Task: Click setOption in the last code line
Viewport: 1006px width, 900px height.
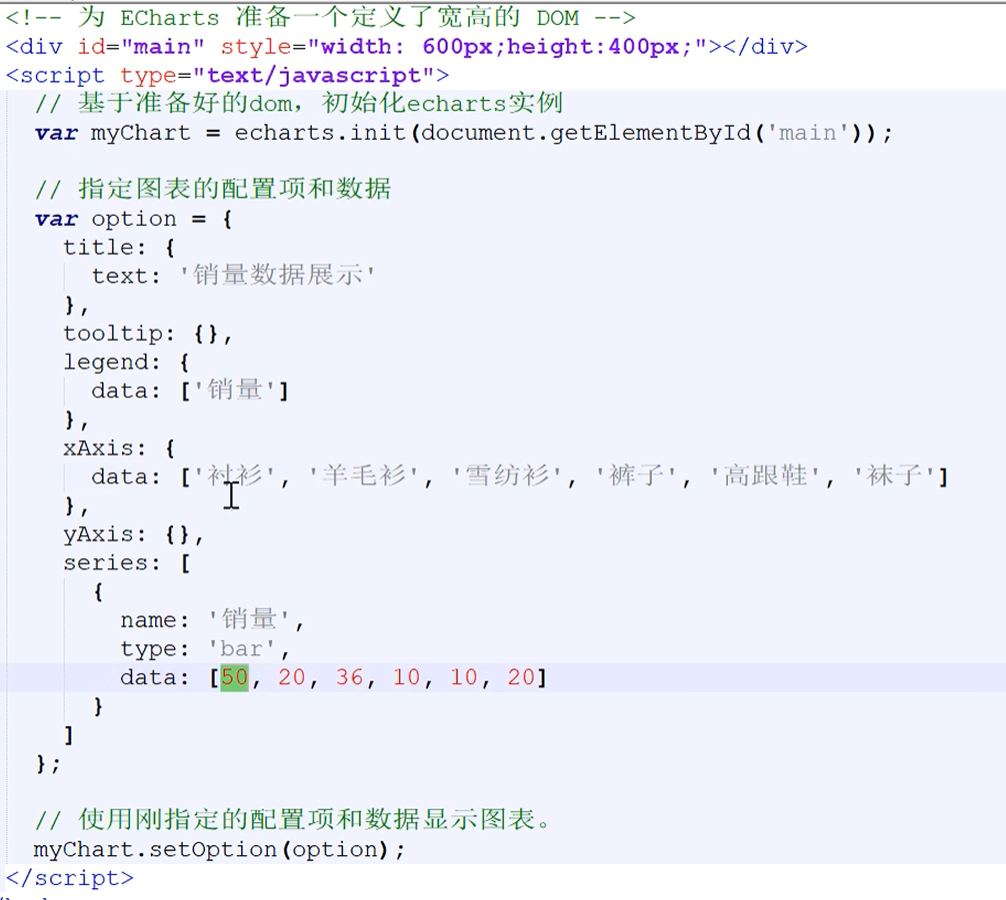Action: tap(213, 849)
